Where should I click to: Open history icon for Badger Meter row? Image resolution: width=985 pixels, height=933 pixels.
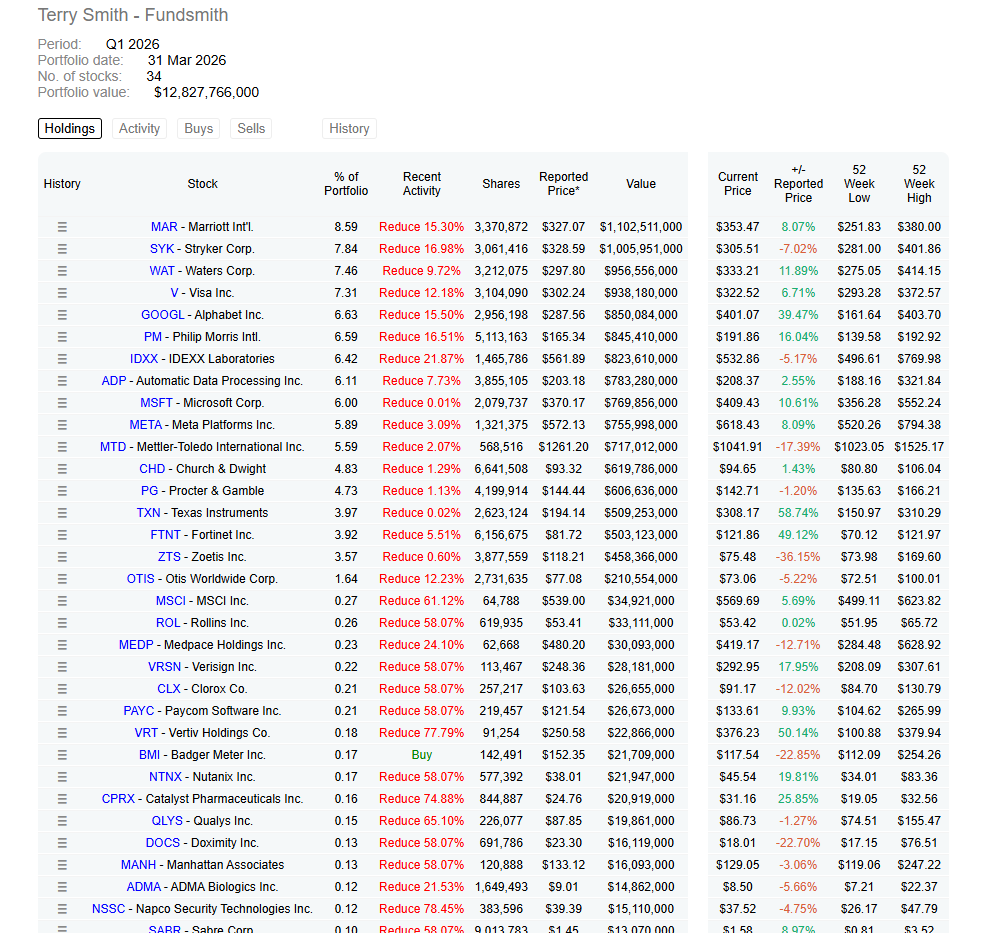(x=62, y=755)
